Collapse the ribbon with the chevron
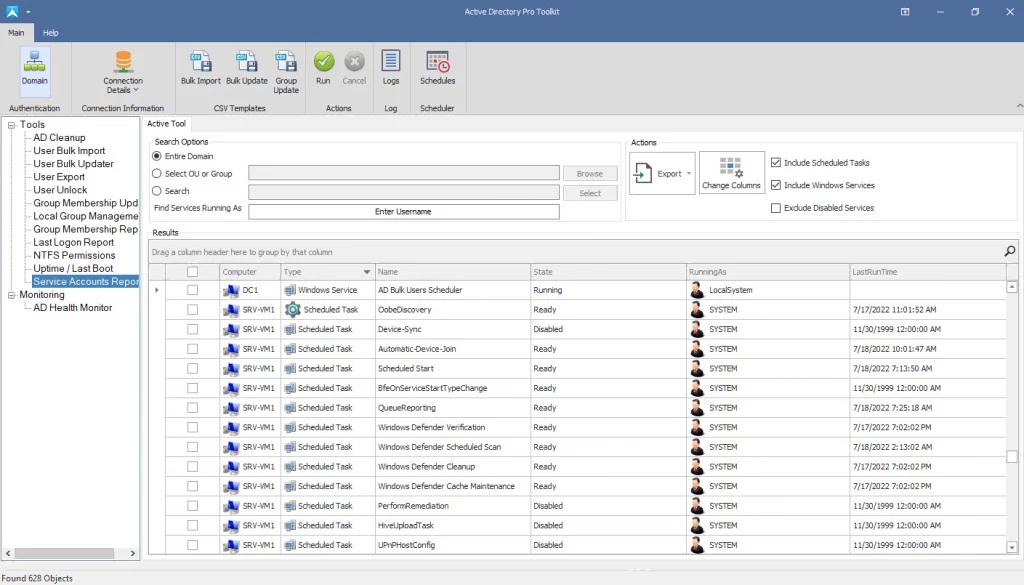This screenshot has height=585, width=1024. point(1019,106)
